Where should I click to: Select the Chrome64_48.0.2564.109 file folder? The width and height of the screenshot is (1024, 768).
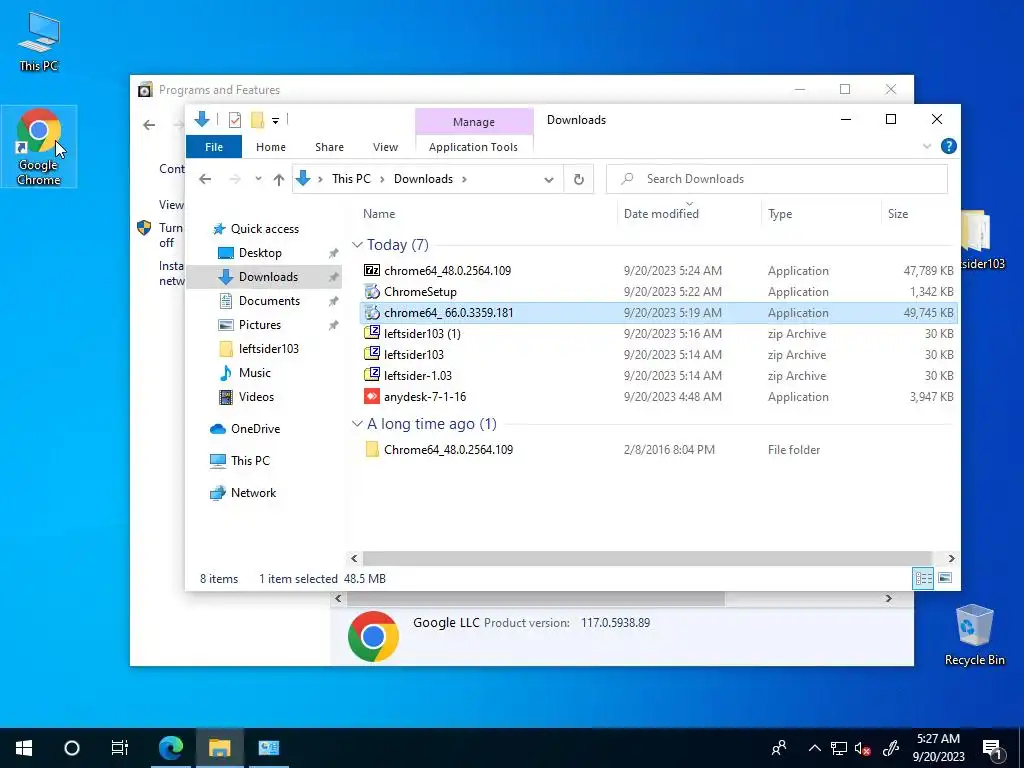click(x=659, y=449)
